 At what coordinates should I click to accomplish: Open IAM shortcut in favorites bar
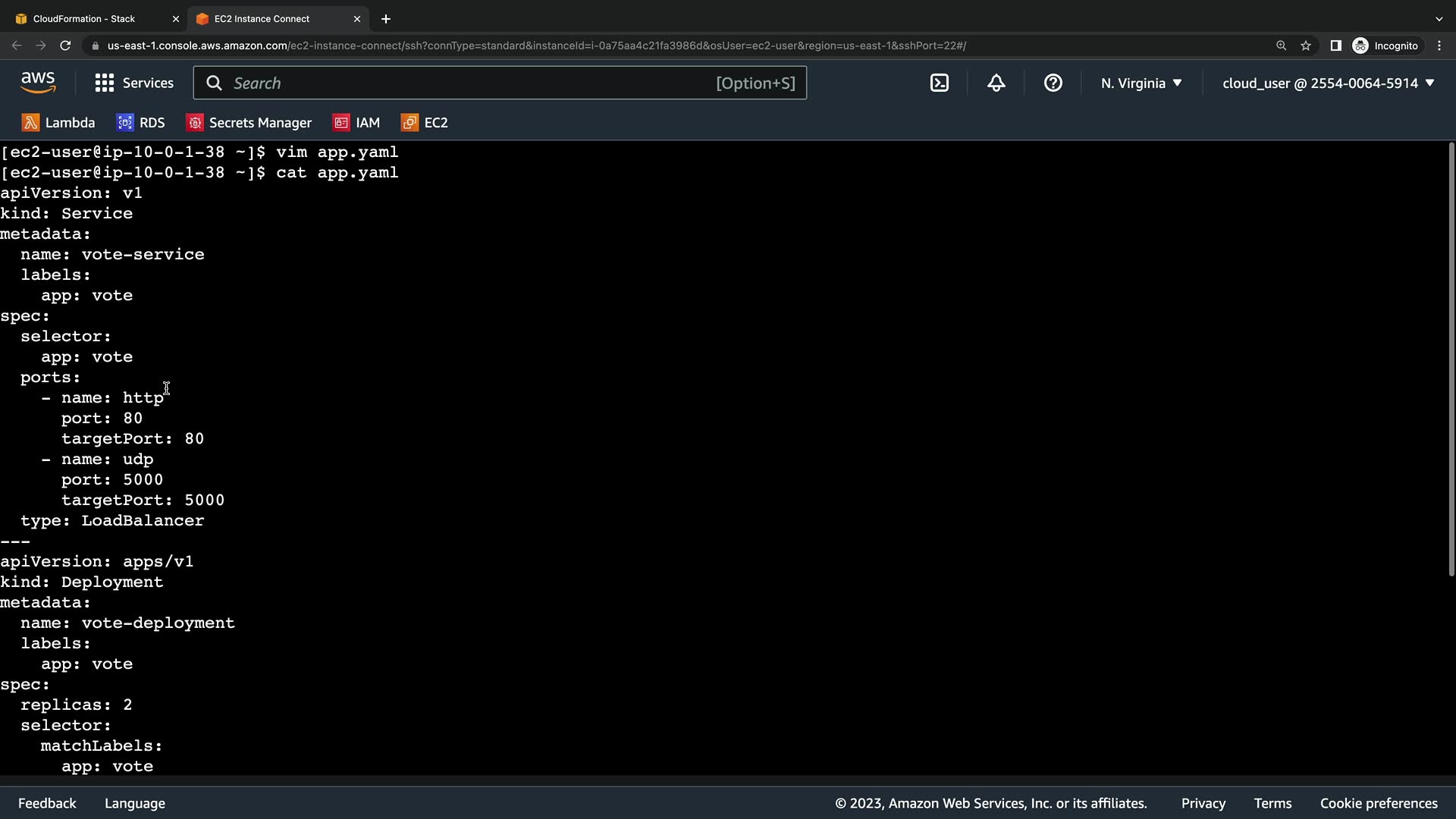point(357,123)
